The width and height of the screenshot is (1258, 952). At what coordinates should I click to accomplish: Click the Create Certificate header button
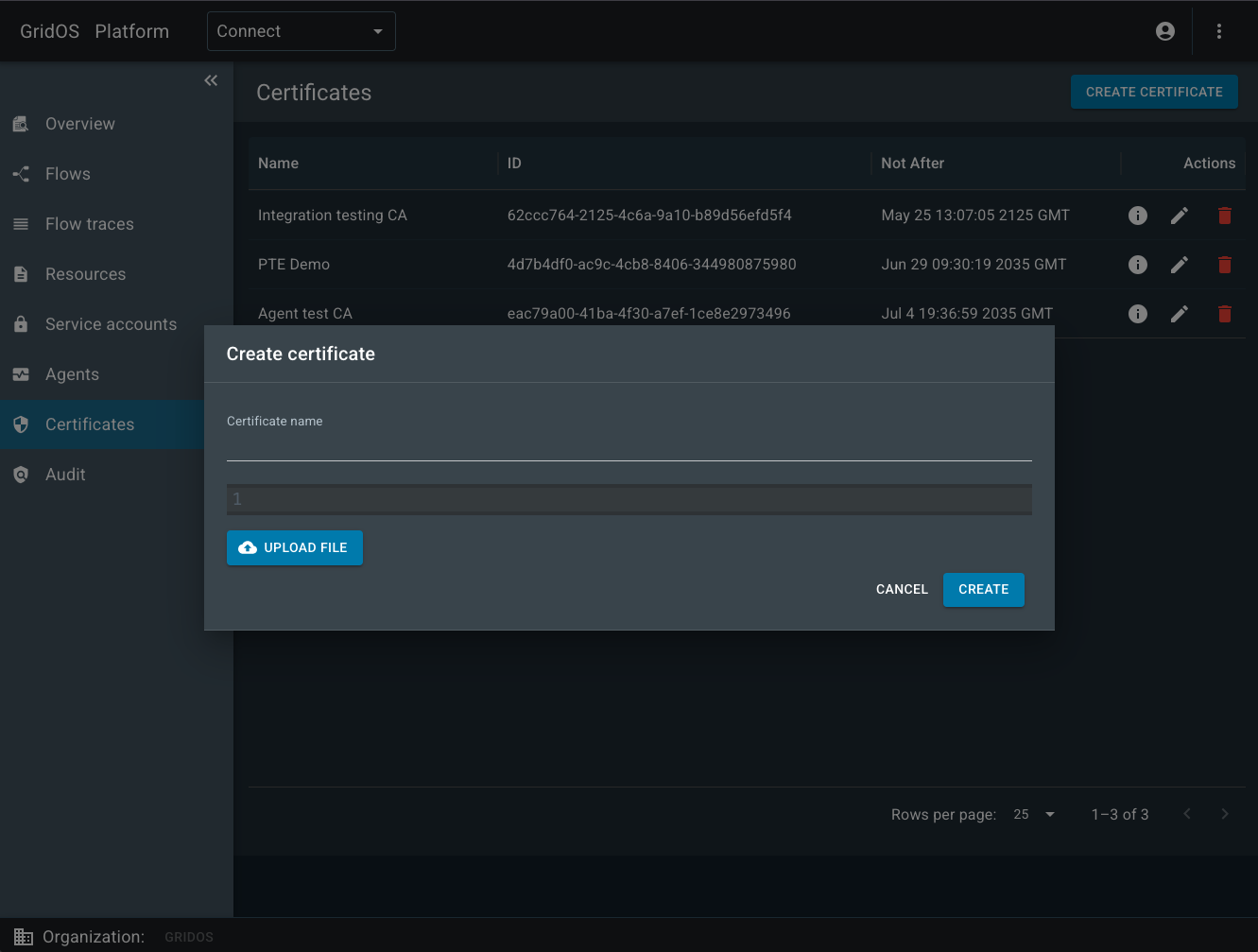tap(1154, 92)
